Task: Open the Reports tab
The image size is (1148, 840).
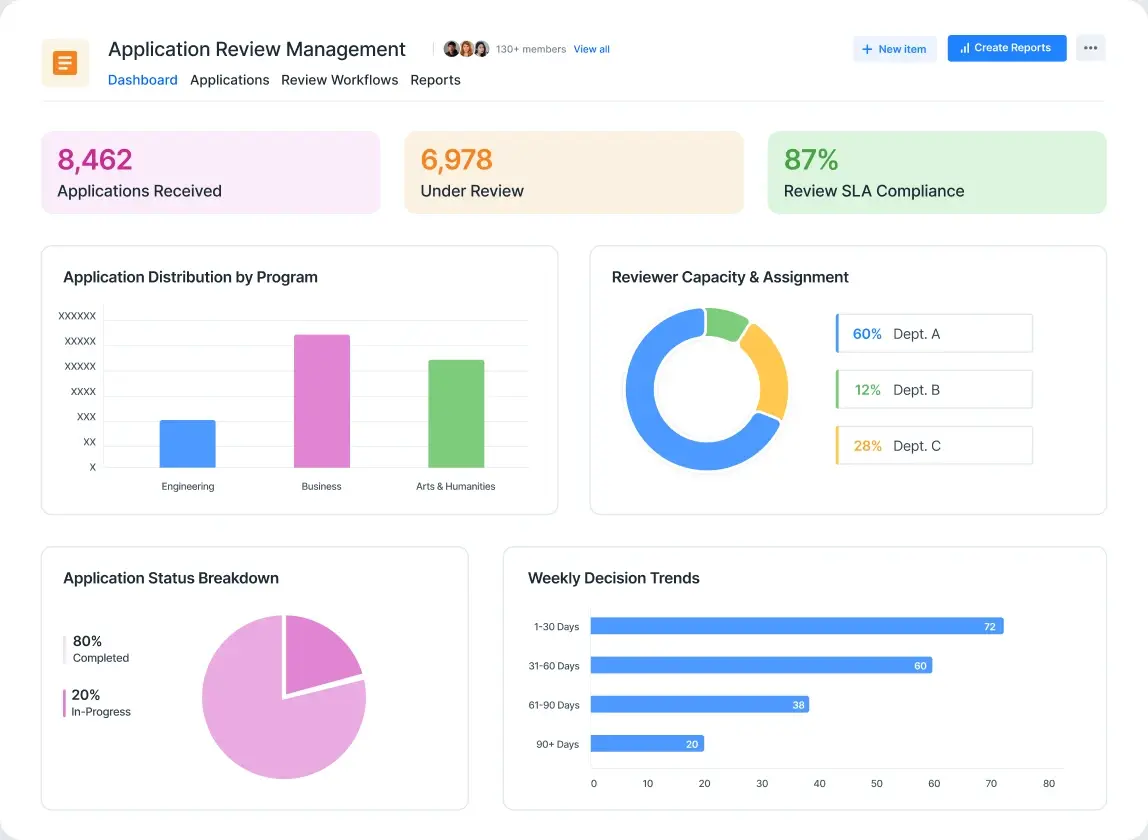Action: (x=435, y=80)
